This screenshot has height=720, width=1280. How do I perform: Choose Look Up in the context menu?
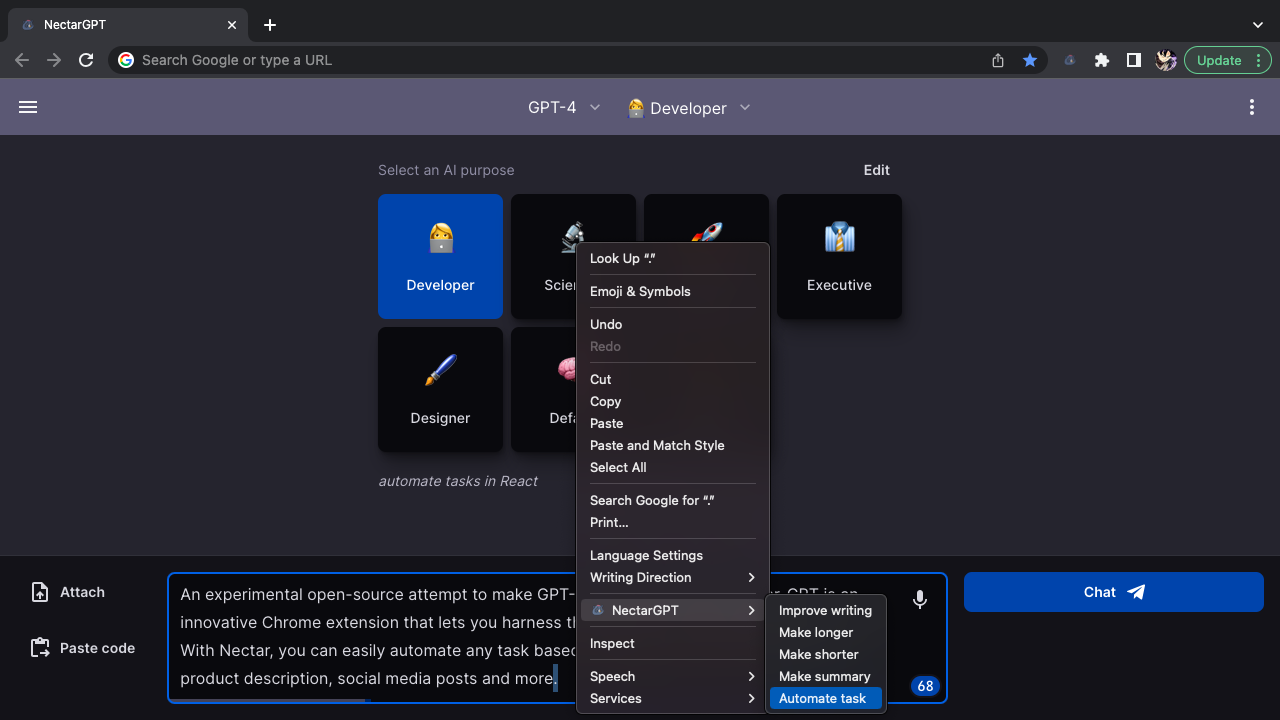coord(673,258)
